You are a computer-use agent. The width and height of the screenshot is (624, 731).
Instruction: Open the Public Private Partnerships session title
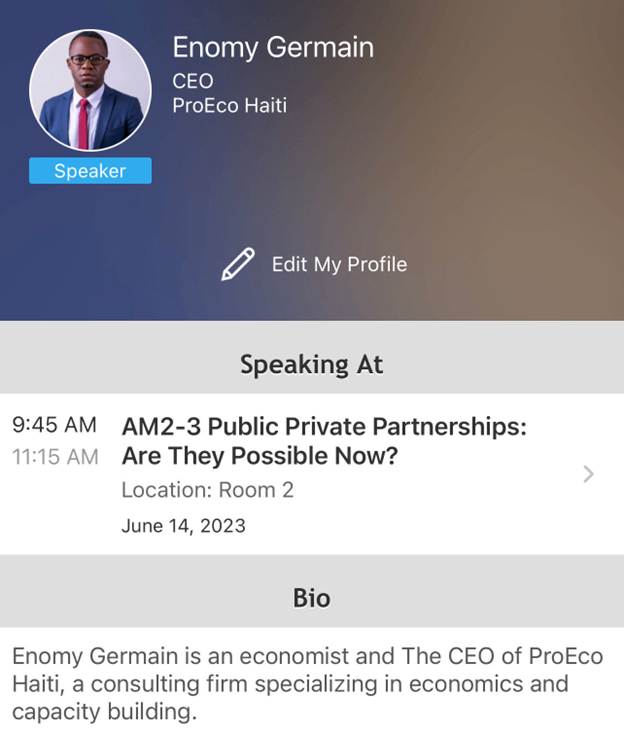click(324, 427)
